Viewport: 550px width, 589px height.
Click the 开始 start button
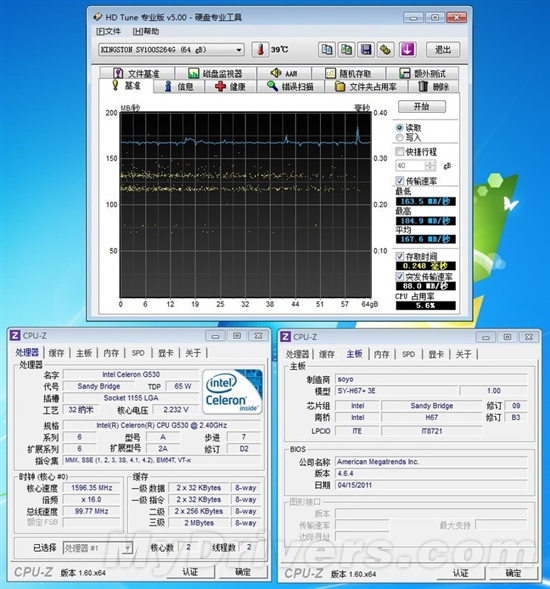pos(422,106)
